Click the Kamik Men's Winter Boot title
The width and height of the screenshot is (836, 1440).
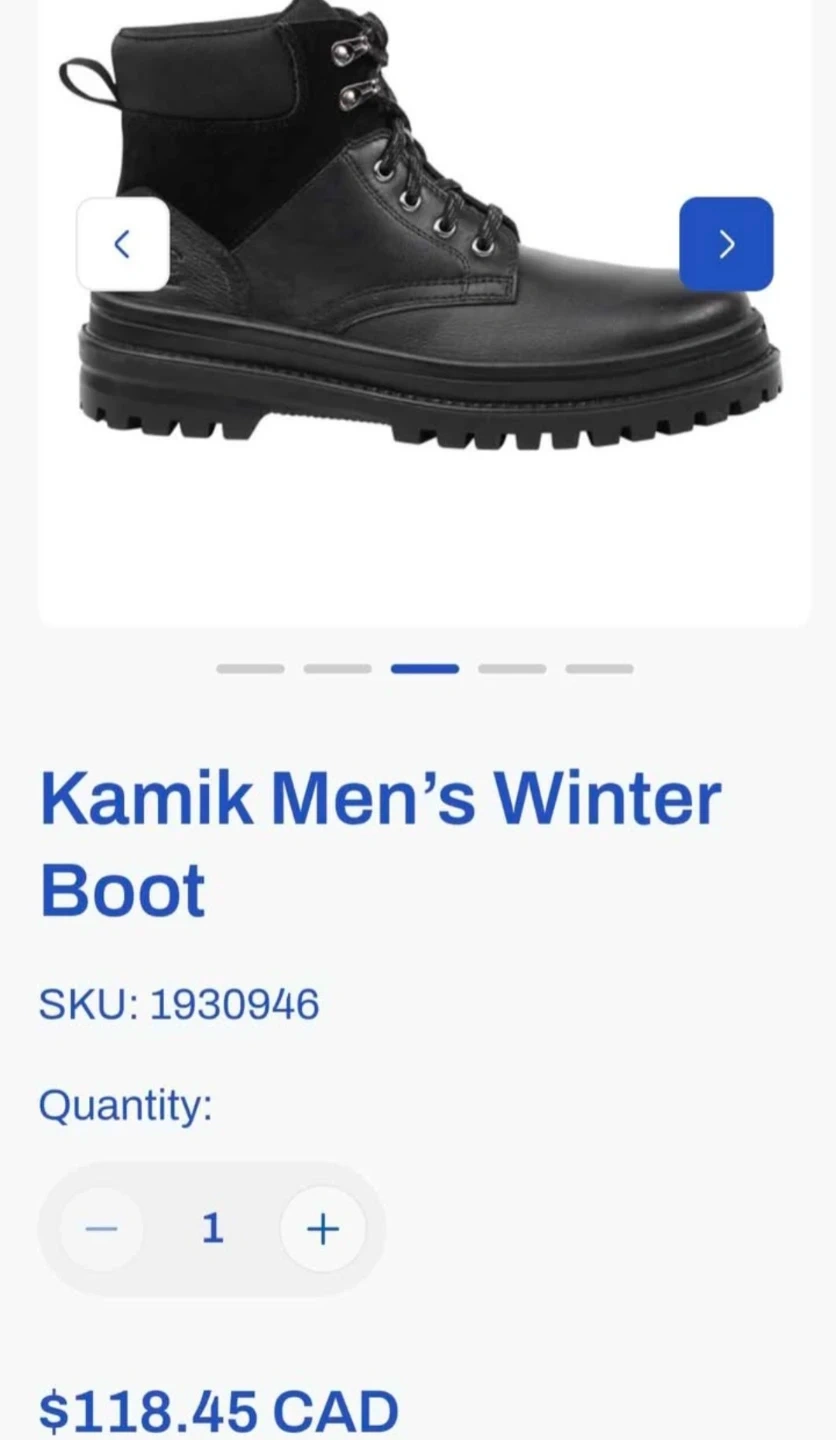[380, 844]
